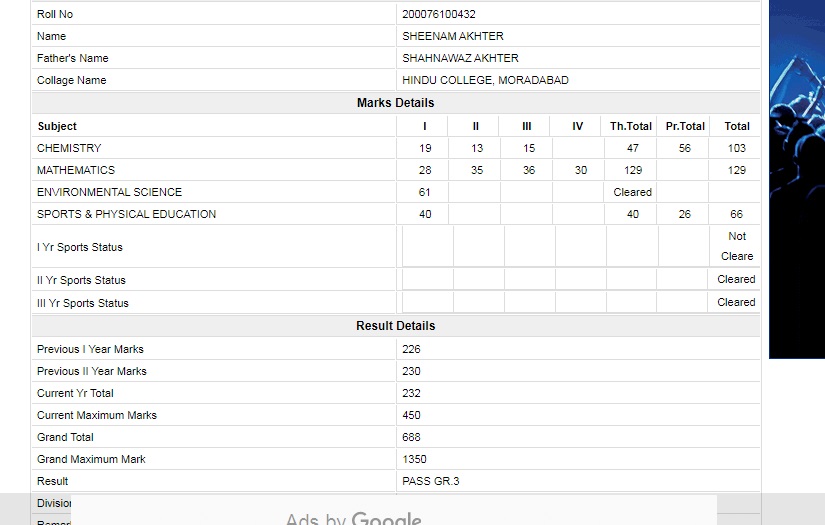The height and width of the screenshot is (525, 825).
Task: Click the Not Cleare status cell
Action: tap(737, 246)
